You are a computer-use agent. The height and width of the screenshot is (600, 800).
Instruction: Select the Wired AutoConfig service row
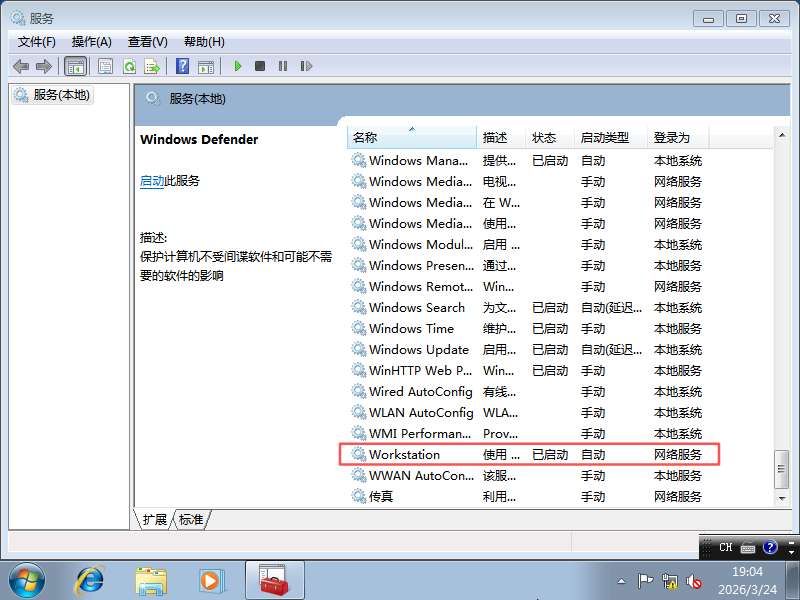pos(528,391)
